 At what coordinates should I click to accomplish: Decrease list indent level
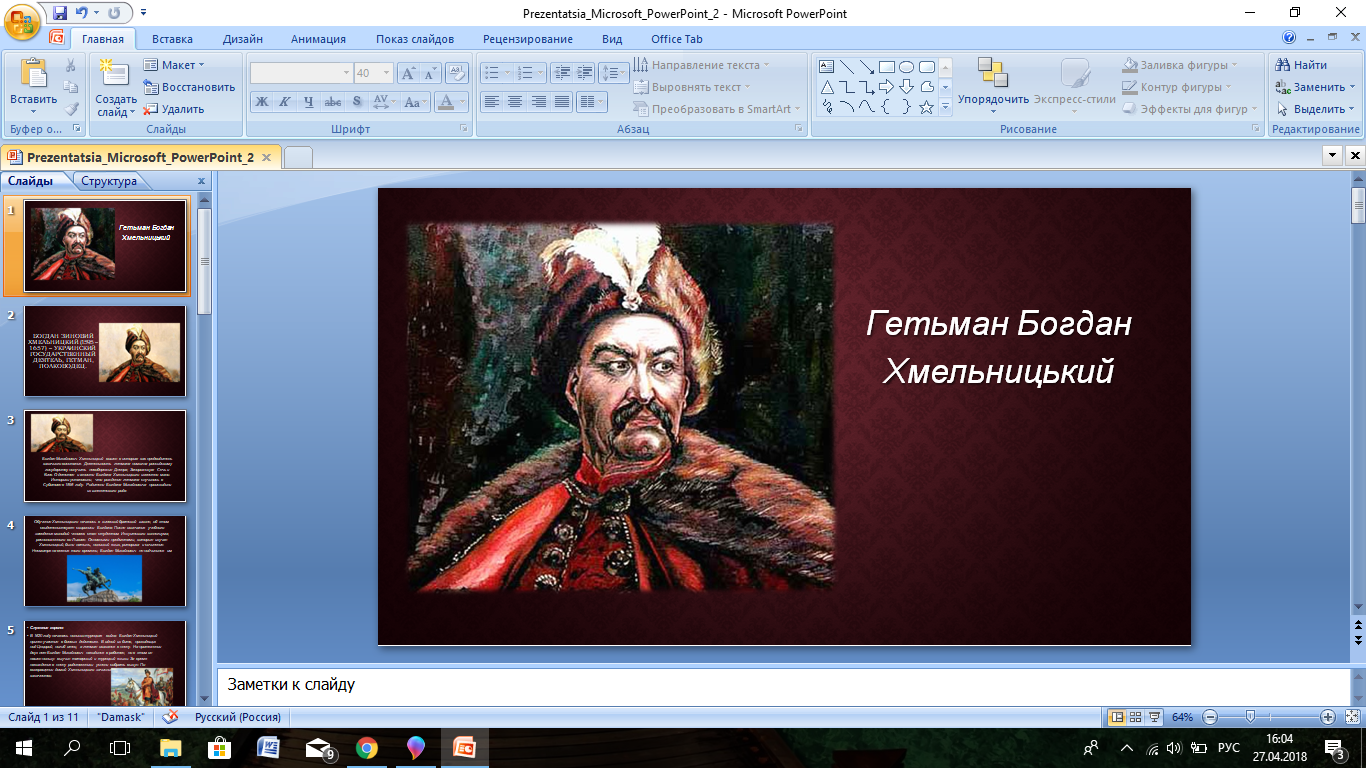561,73
